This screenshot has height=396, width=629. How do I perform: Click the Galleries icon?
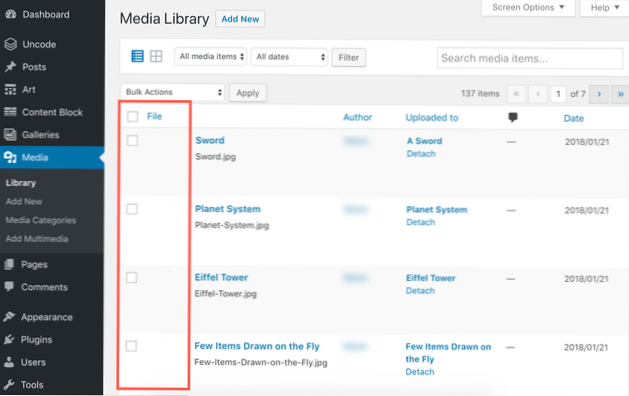pos(10,135)
